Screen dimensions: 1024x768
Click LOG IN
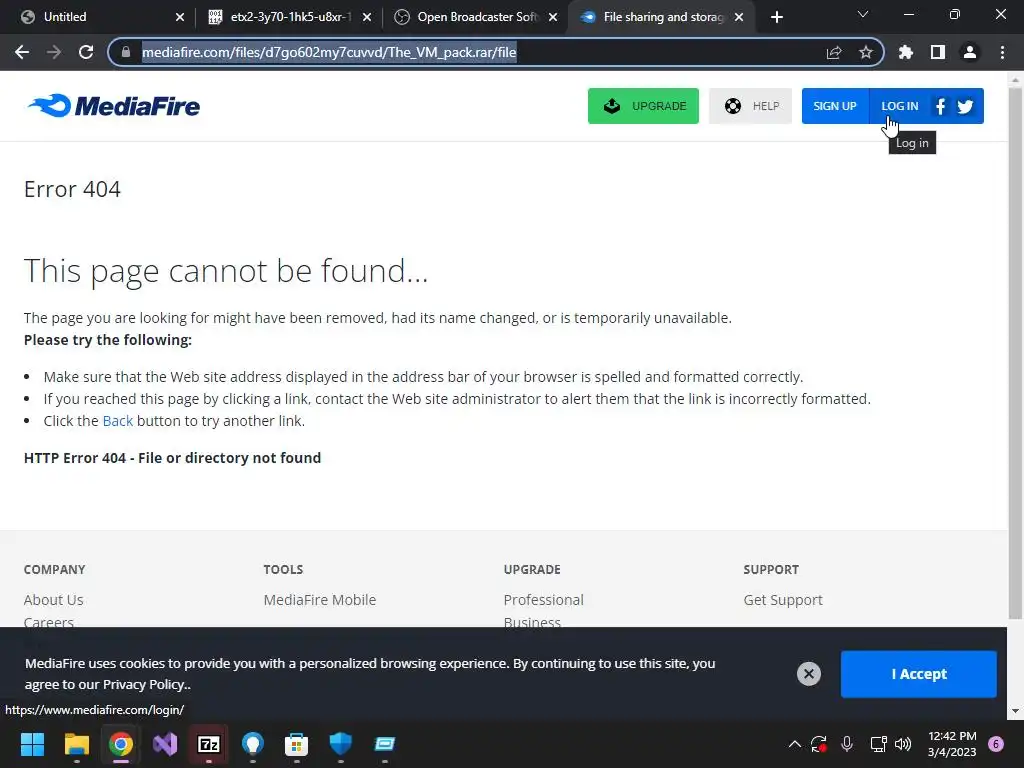pyautogui.click(x=899, y=106)
